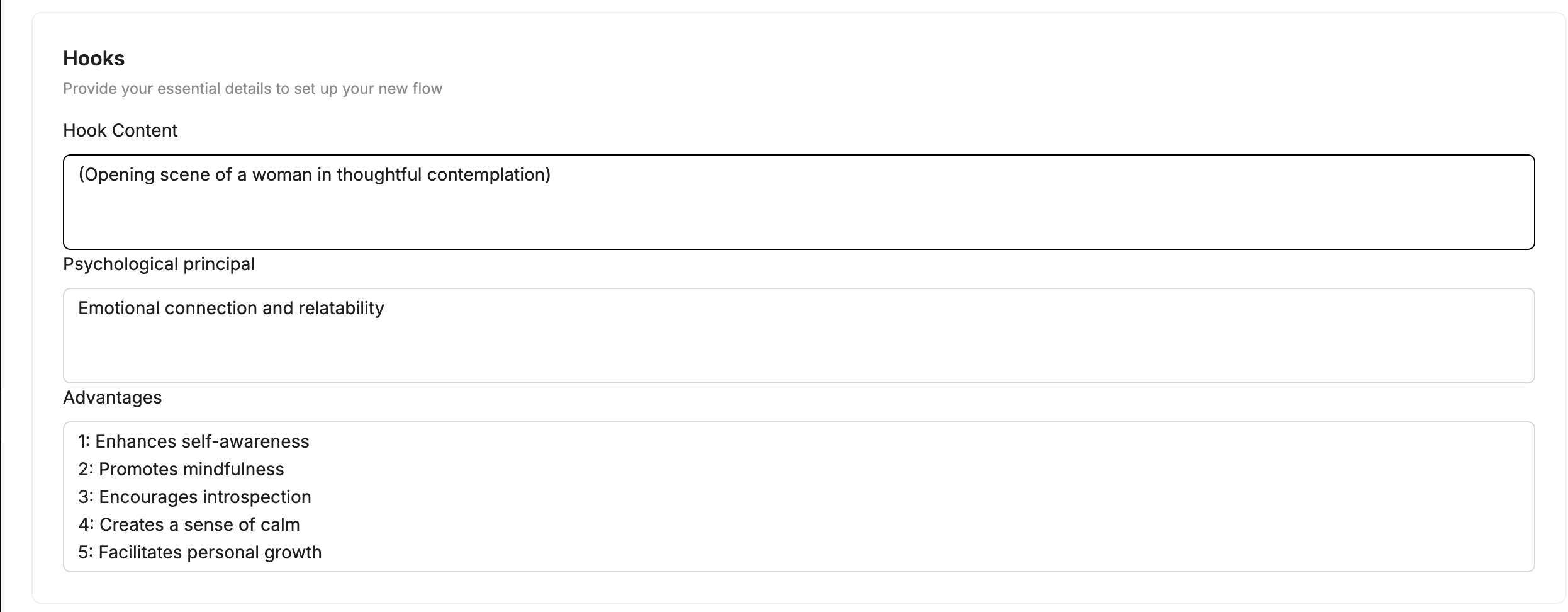
Task: Place cursor on "3: Encourages introspection" line
Action: (x=194, y=497)
